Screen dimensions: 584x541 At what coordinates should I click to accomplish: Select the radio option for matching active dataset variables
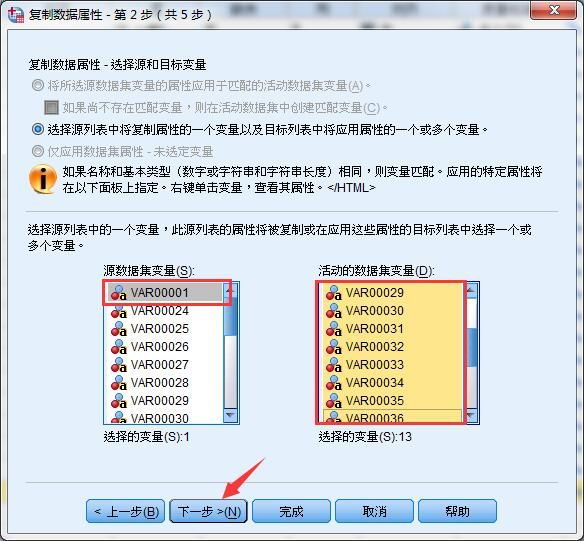pos(38,86)
